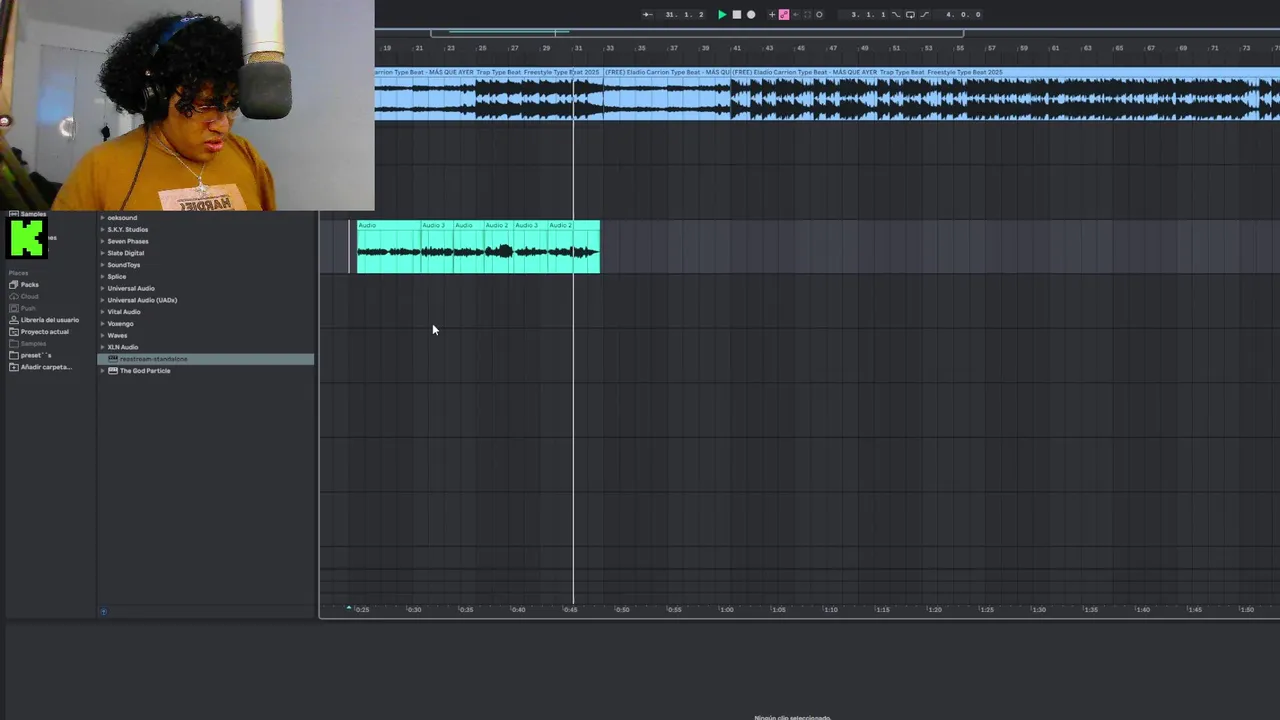
Task: Click Añadir carpeta... to add a folder
Action: [x=45, y=367]
